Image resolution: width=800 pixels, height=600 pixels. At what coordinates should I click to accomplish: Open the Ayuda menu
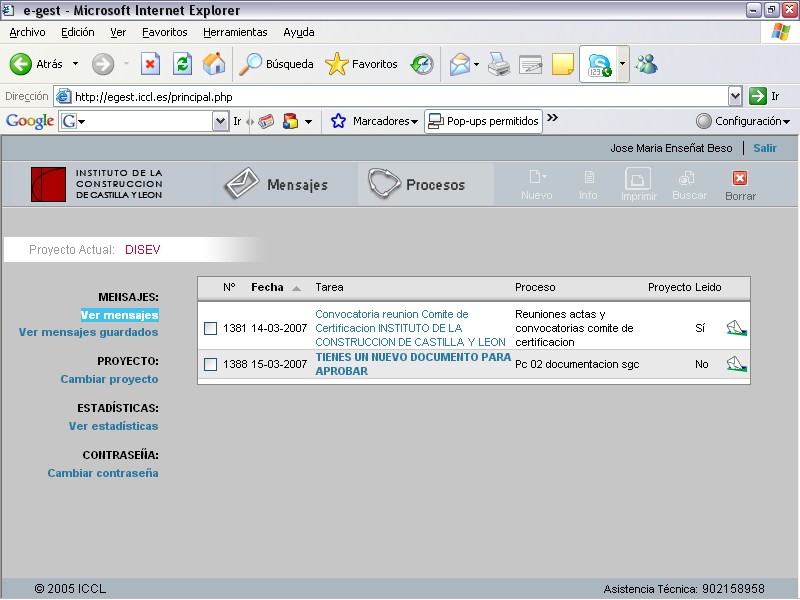pos(298,32)
